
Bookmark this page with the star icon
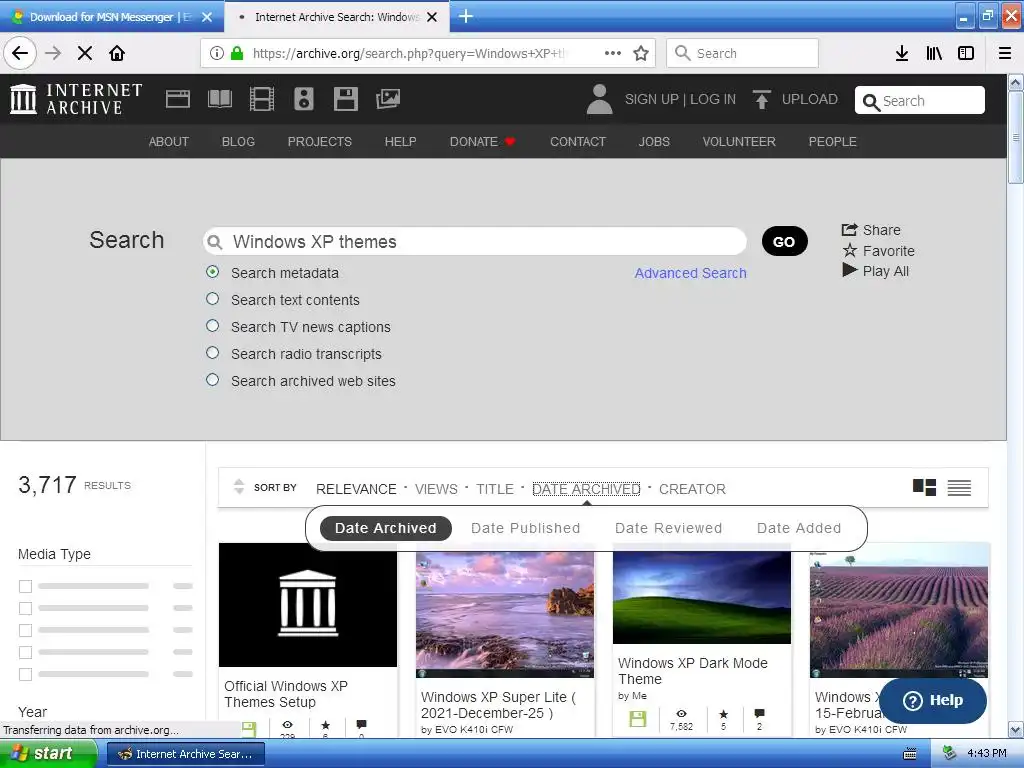[641, 53]
